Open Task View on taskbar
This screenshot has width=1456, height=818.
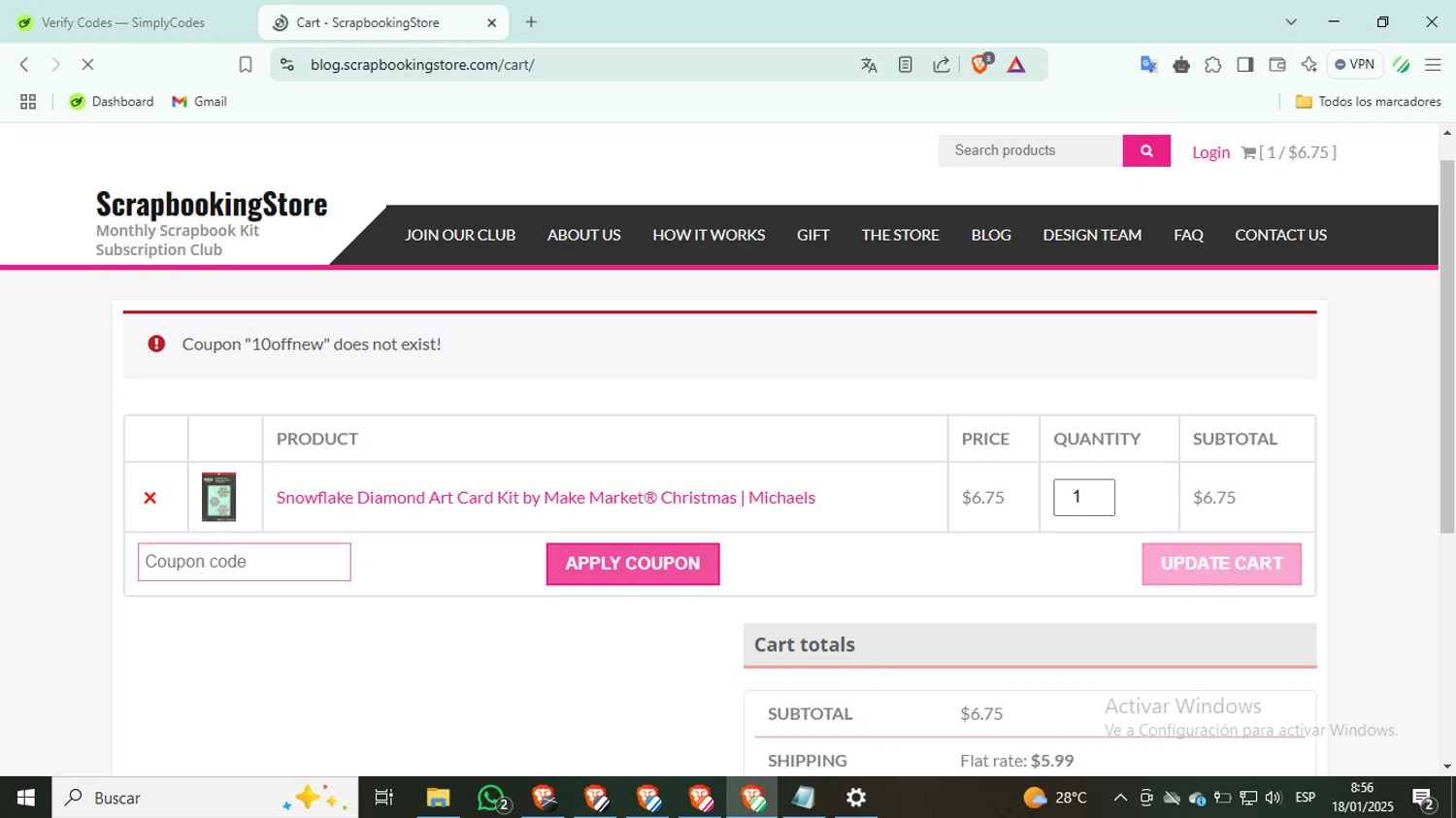coord(384,798)
